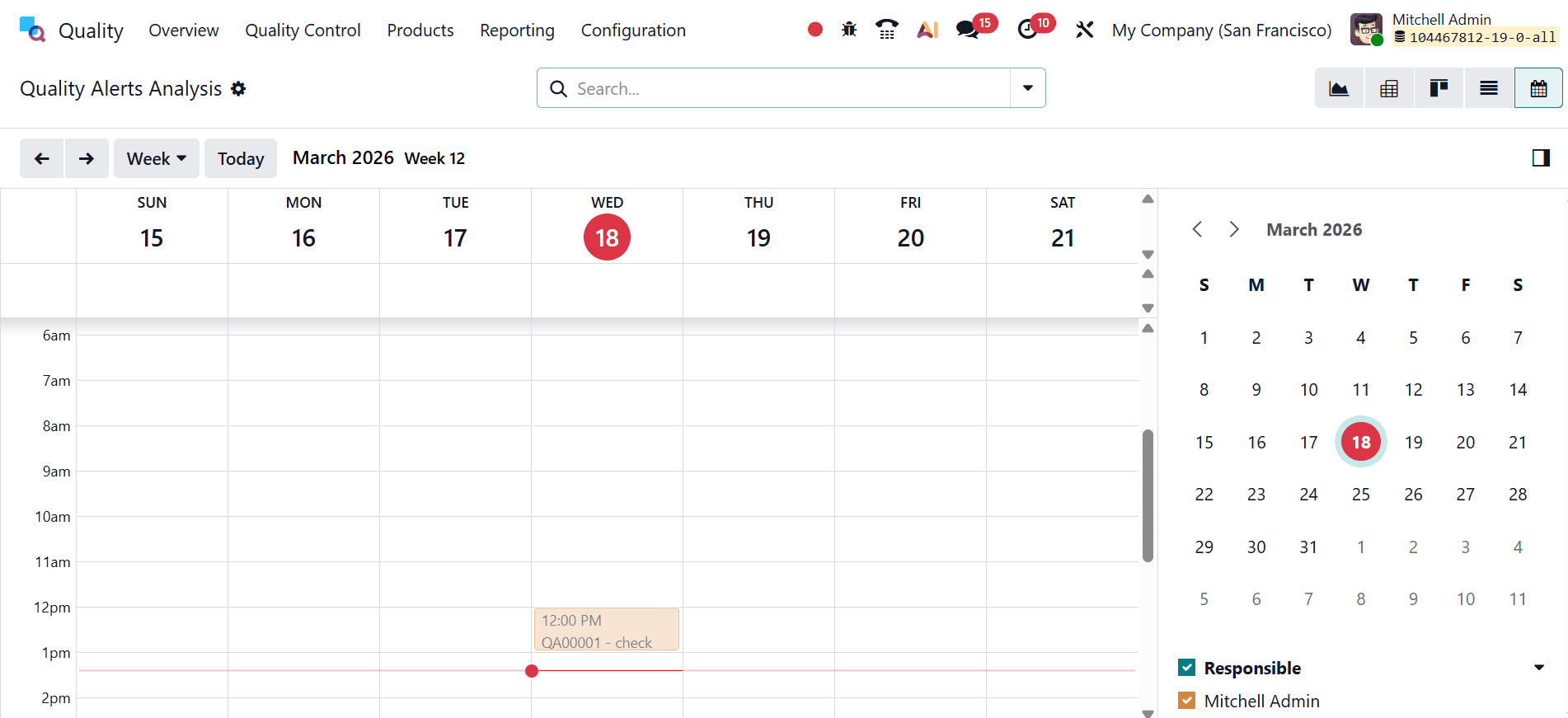Toggle the calendar side panel
Screen dimensions: 1568x718
click(1540, 158)
